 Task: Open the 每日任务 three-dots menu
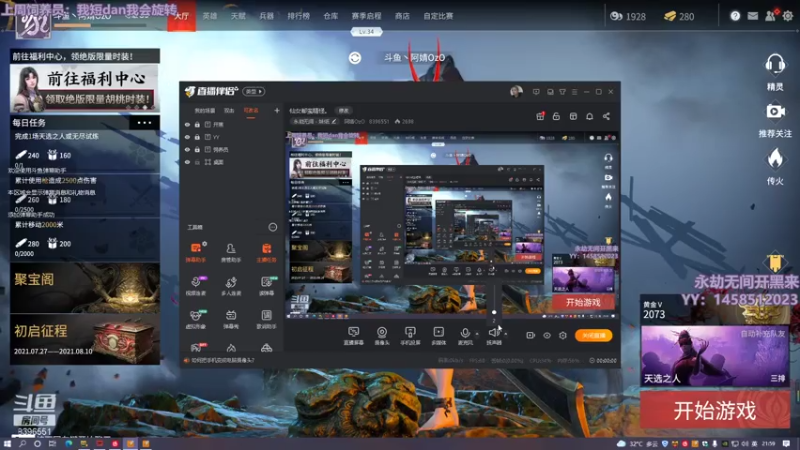(144, 122)
